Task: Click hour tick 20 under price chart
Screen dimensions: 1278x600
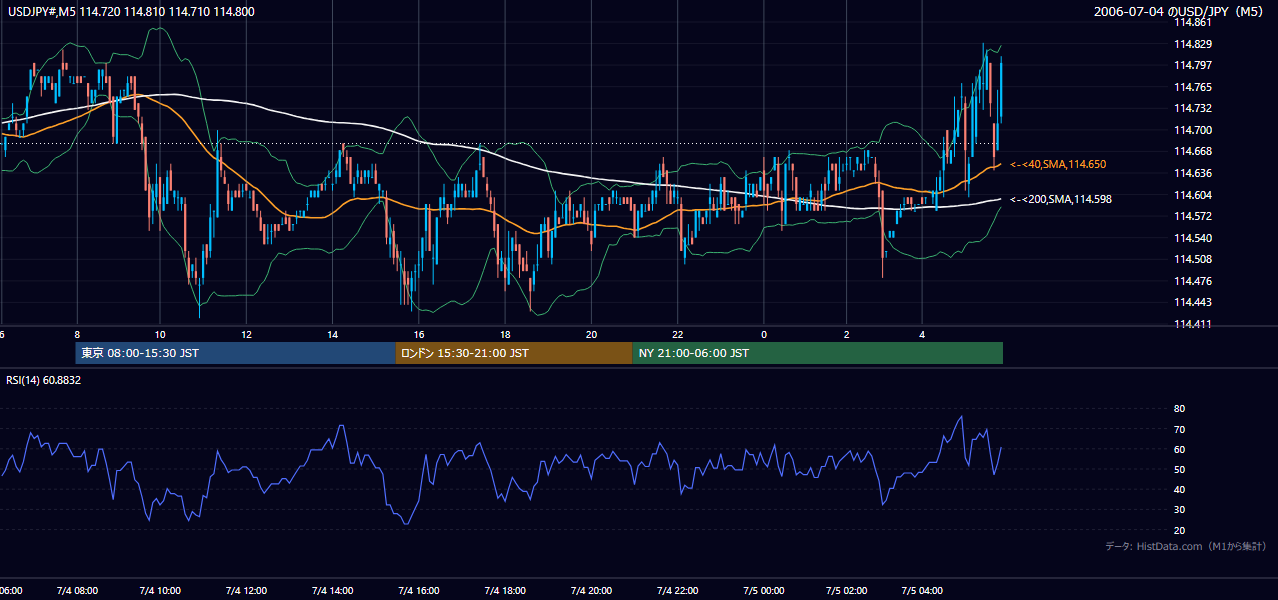Action: [592, 334]
